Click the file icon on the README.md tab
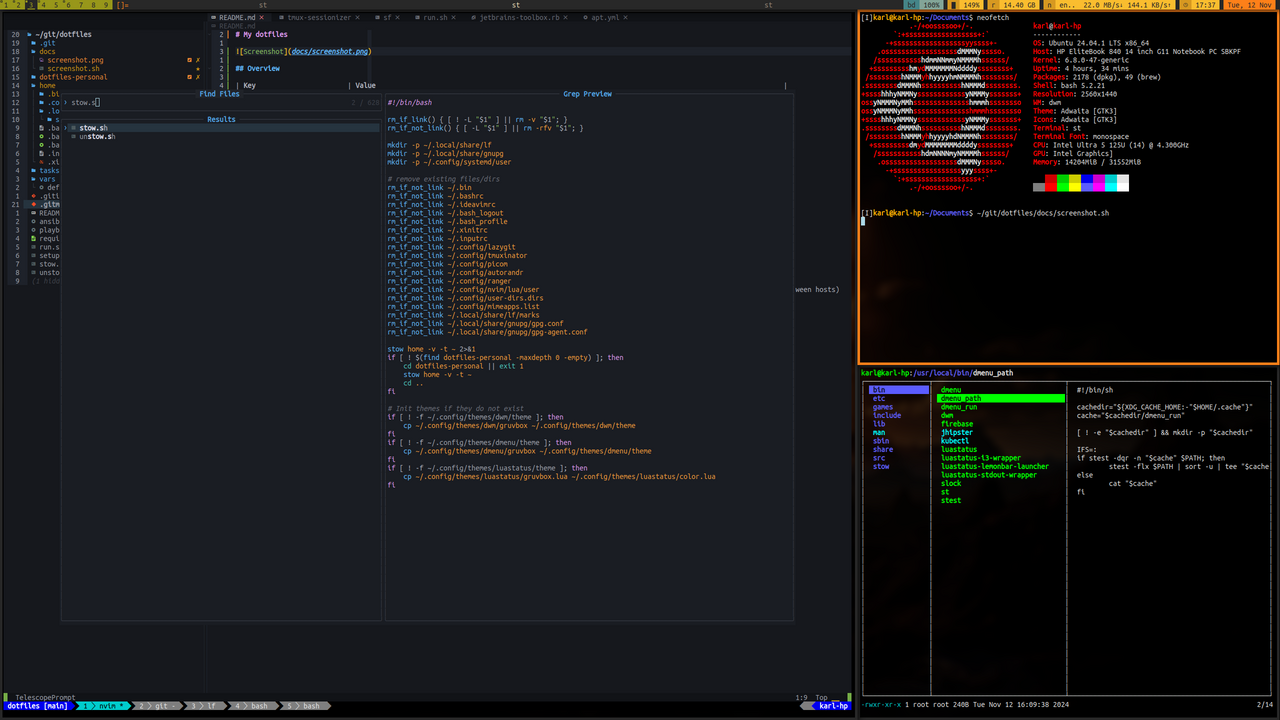1280x720 pixels. point(213,17)
